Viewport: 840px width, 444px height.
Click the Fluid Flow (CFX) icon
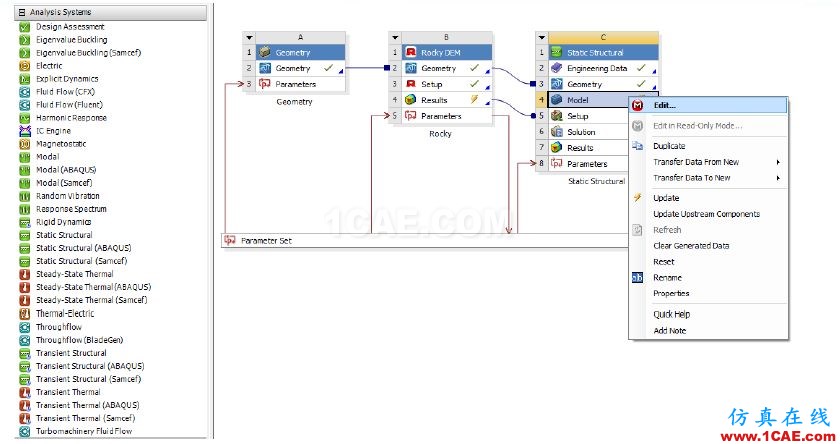(x=24, y=92)
